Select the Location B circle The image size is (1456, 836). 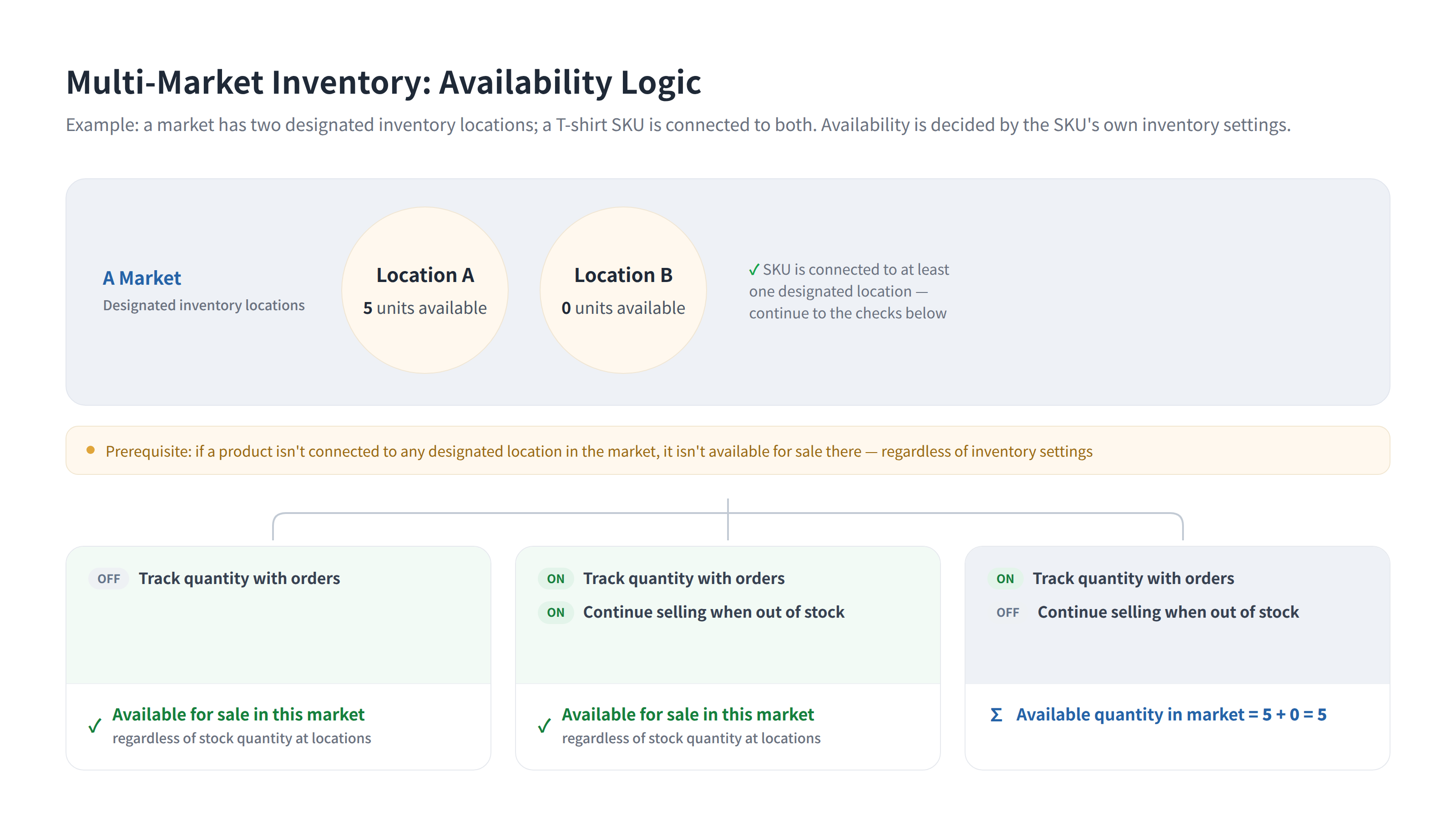(x=623, y=290)
